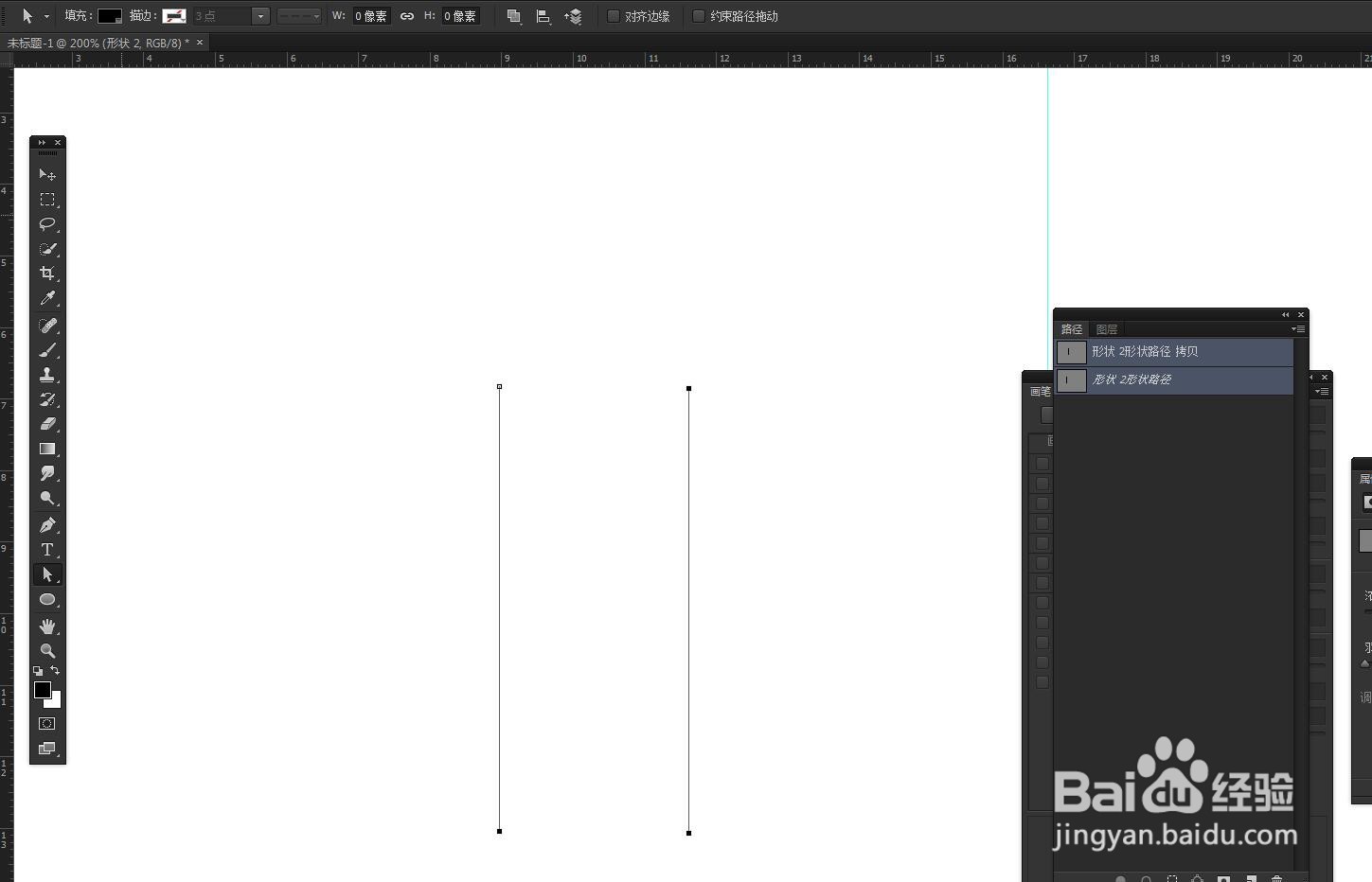The image size is (1372, 882).
Task: Switch to 图层 tab
Action: click(1107, 329)
